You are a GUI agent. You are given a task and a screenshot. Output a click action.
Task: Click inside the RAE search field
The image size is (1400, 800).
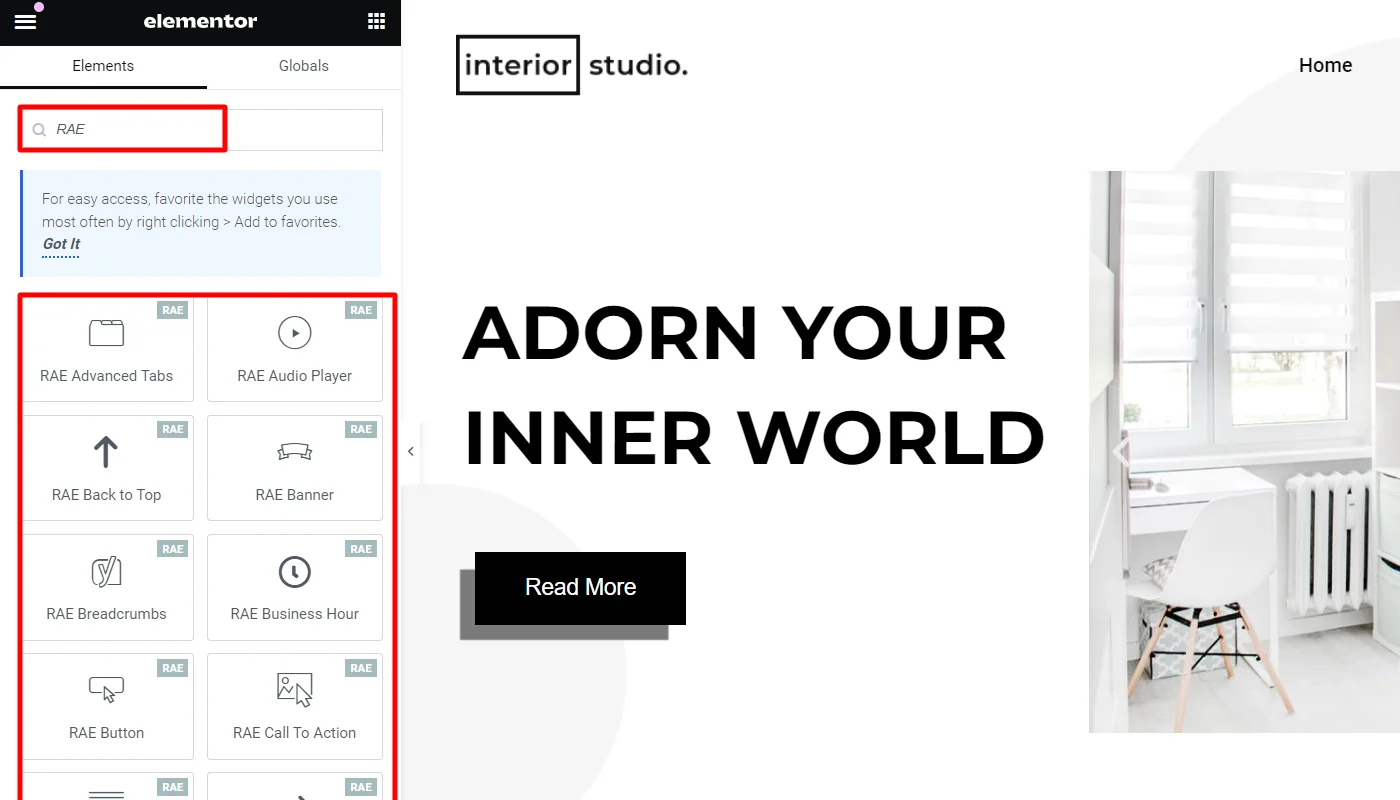point(130,129)
